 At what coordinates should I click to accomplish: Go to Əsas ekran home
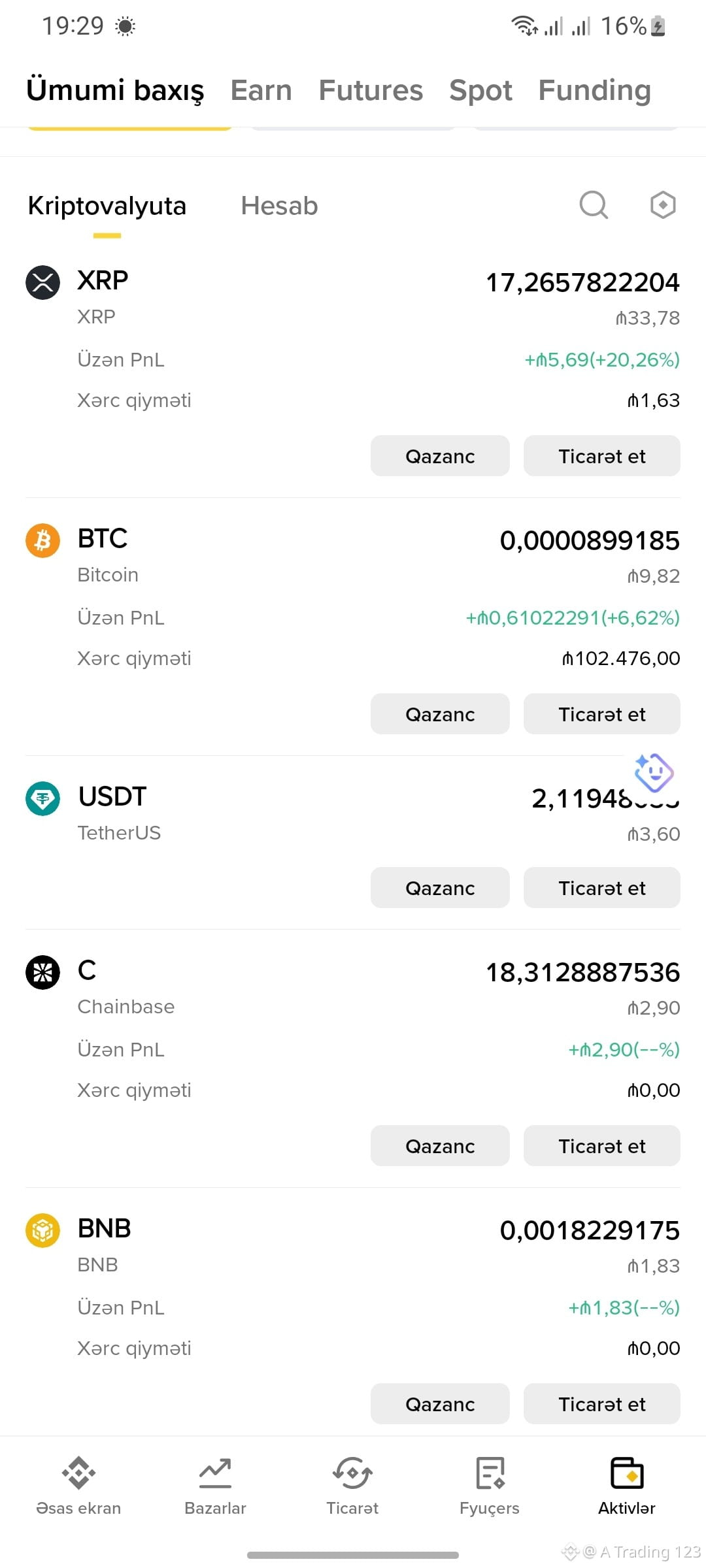(x=78, y=1486)
